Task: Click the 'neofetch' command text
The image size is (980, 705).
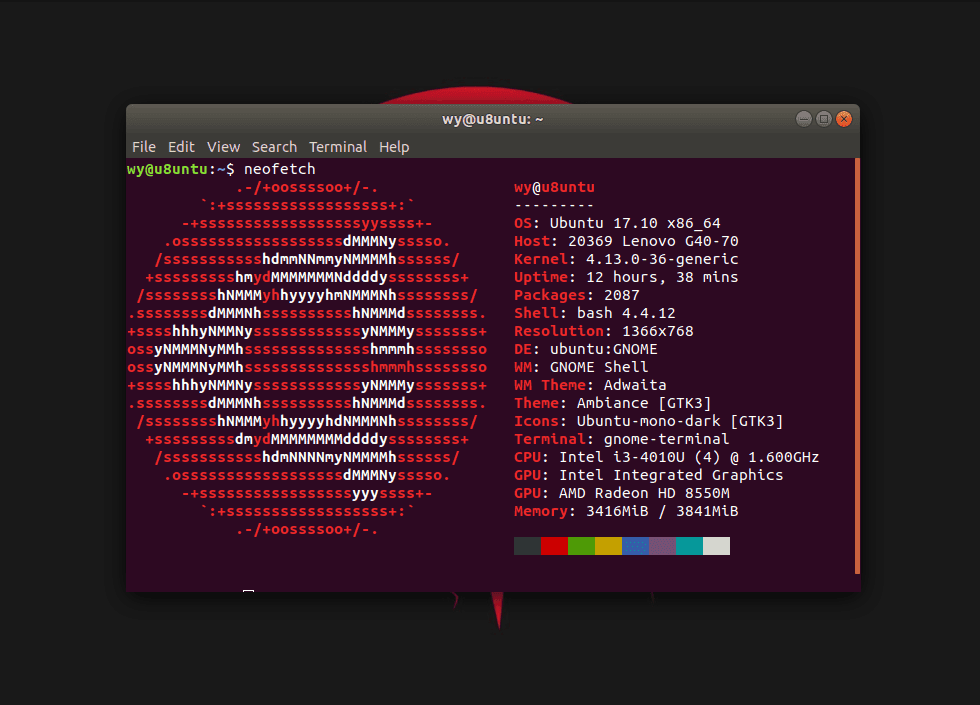Action: 279,169
